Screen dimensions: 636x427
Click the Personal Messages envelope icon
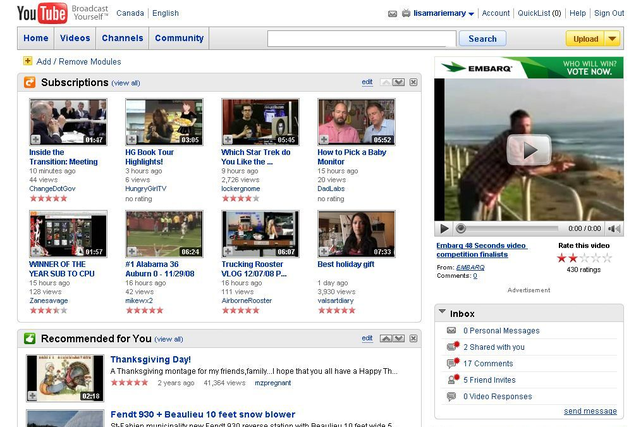[451, 330]
